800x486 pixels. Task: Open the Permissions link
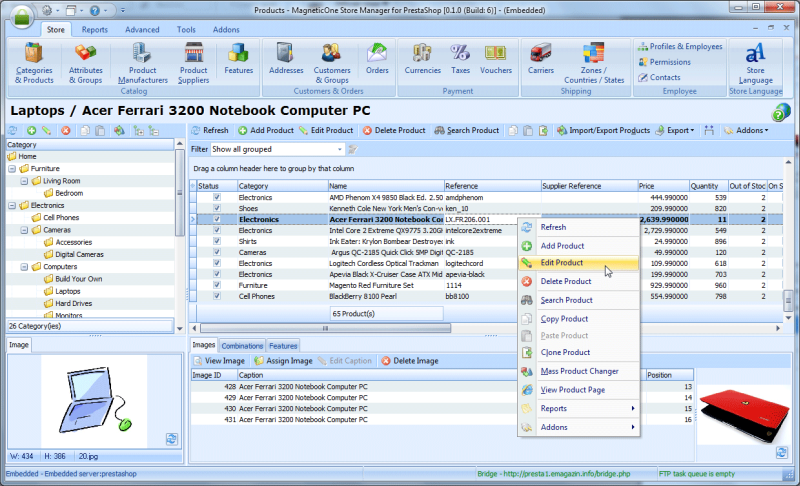coord(665,62)
